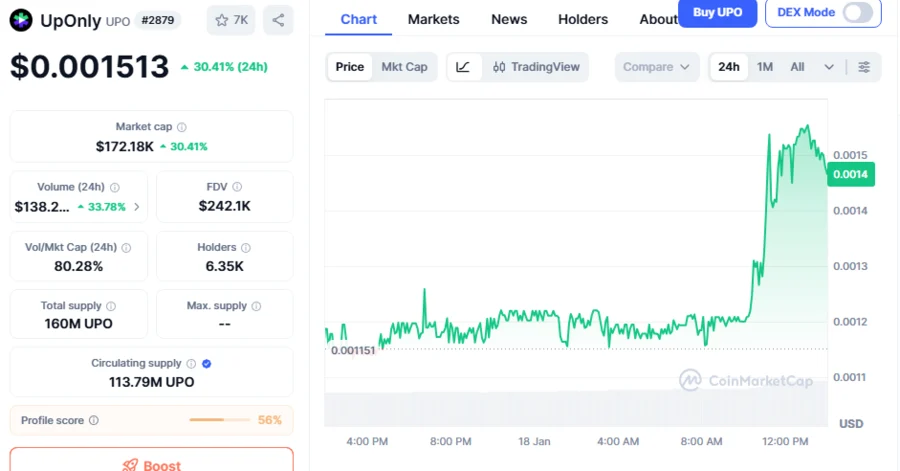Expand more time range options chevron
Screen dimensions: 900x471
pyautogui.click(x=829, y=67)
